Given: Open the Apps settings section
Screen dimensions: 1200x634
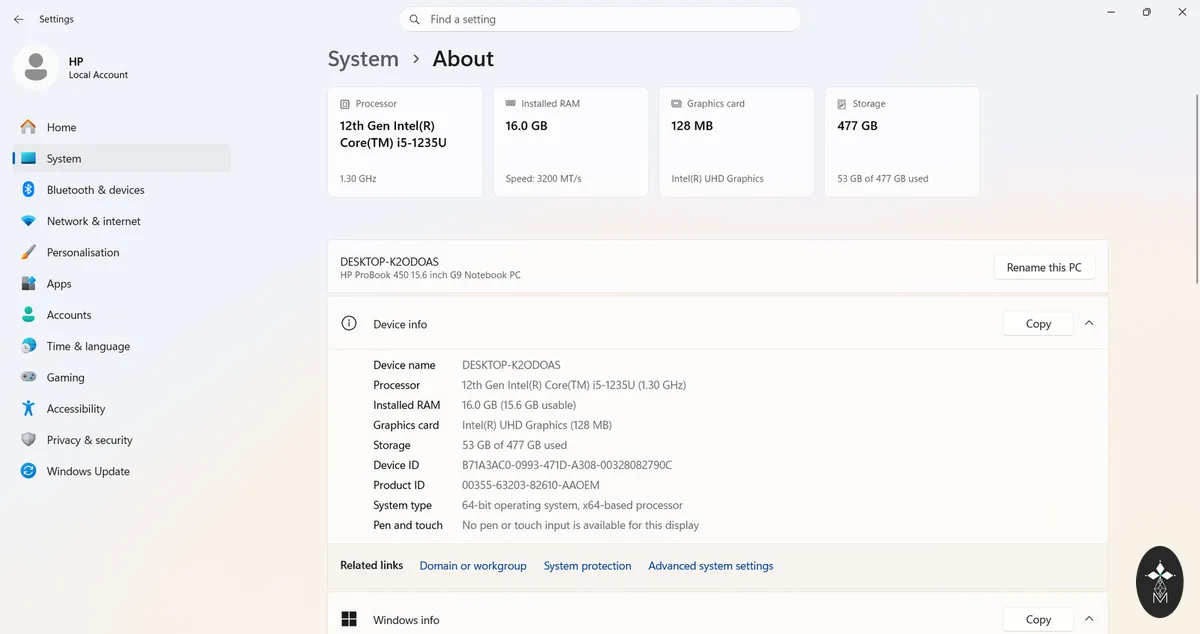Looking at the screenshot, I should [x=122, y=284].
